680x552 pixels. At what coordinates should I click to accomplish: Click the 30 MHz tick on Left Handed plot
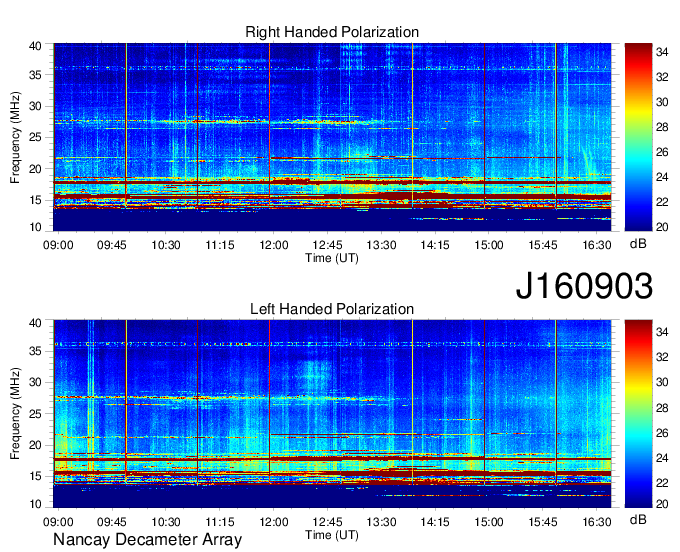click(36, 382)
